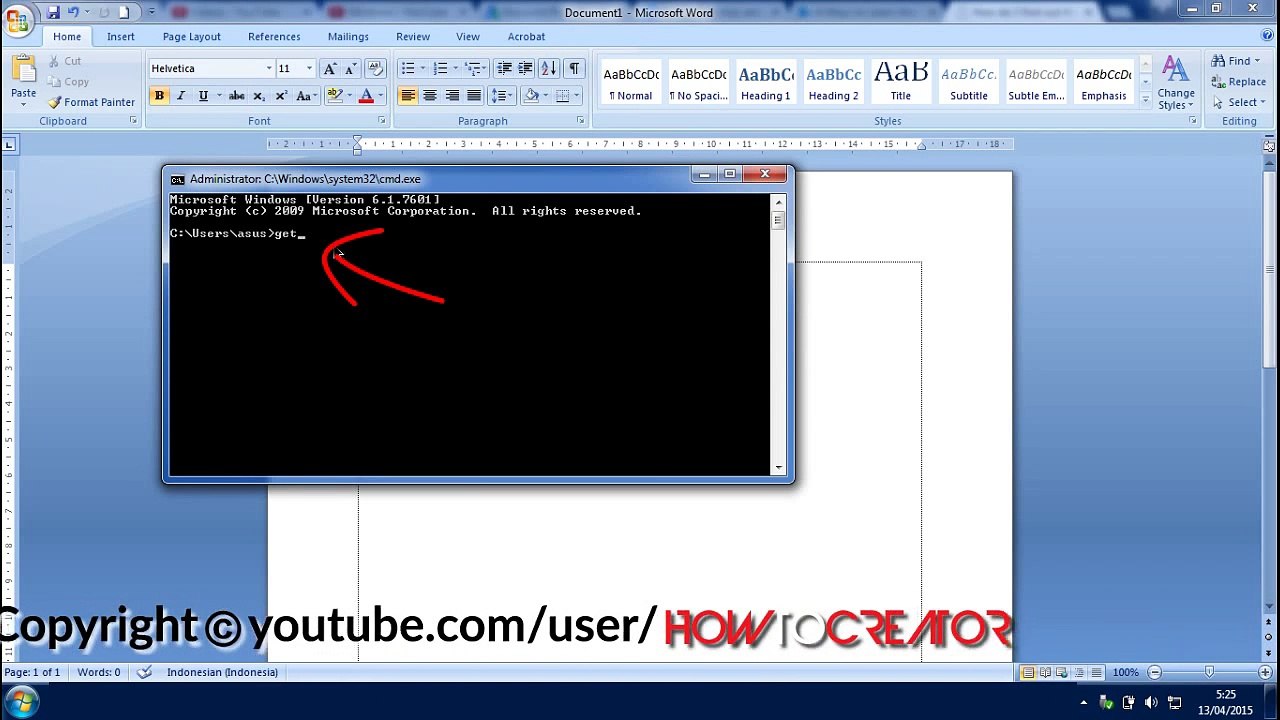Select Align Text Left

[408, 96]
